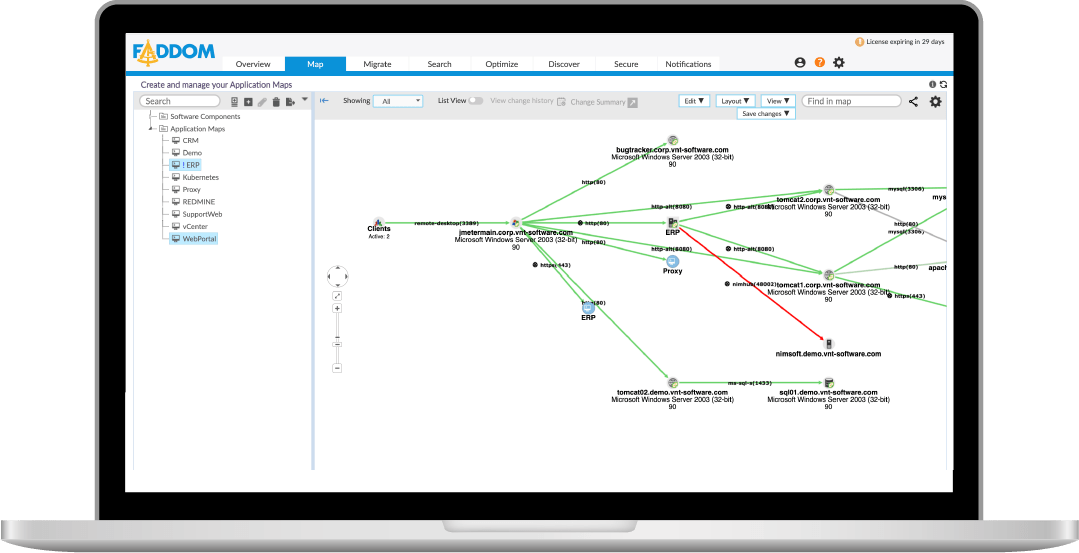Switch to the Discover tab

(x=564, y=64)
